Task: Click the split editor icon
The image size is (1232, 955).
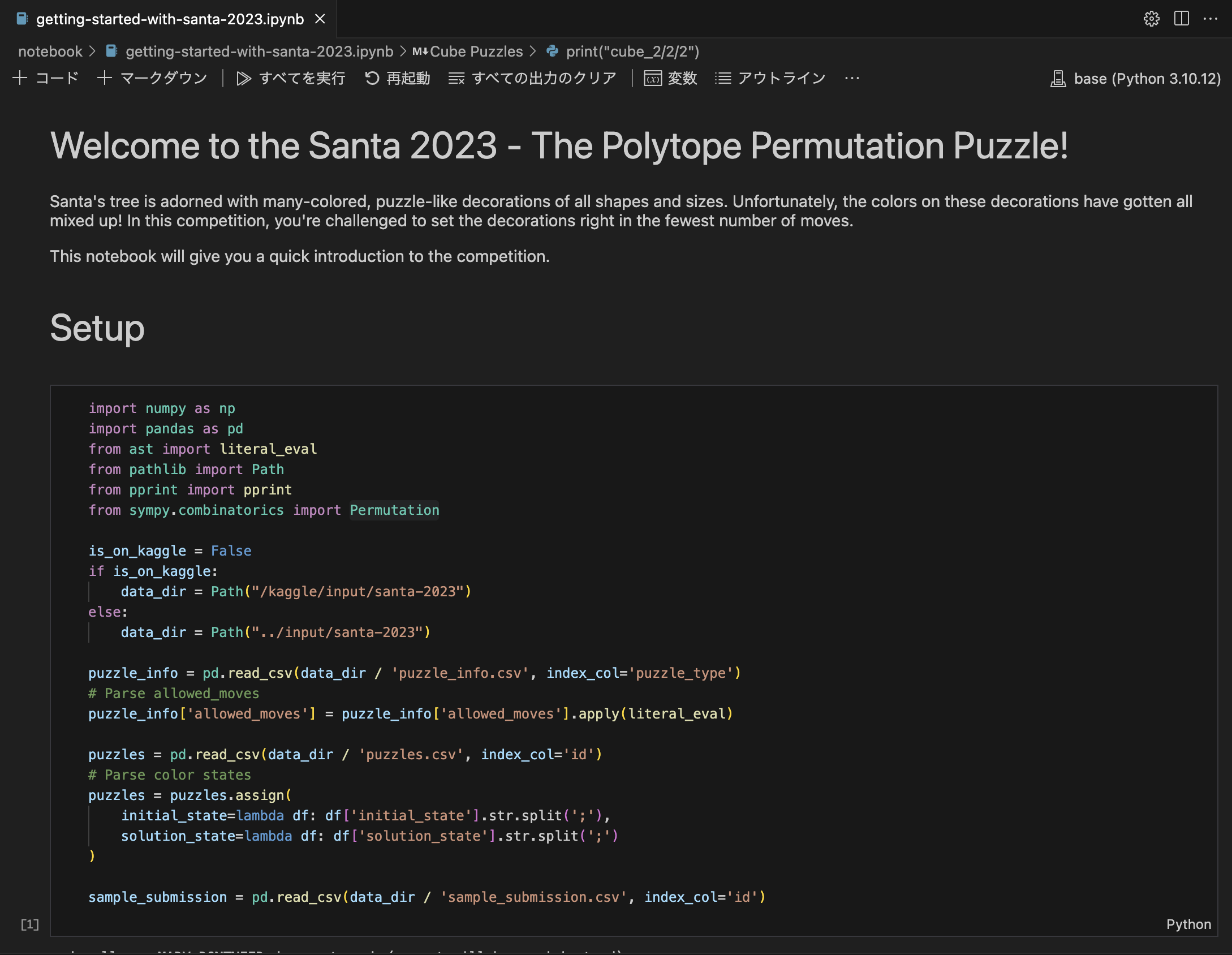Action: pos(1181,19)
